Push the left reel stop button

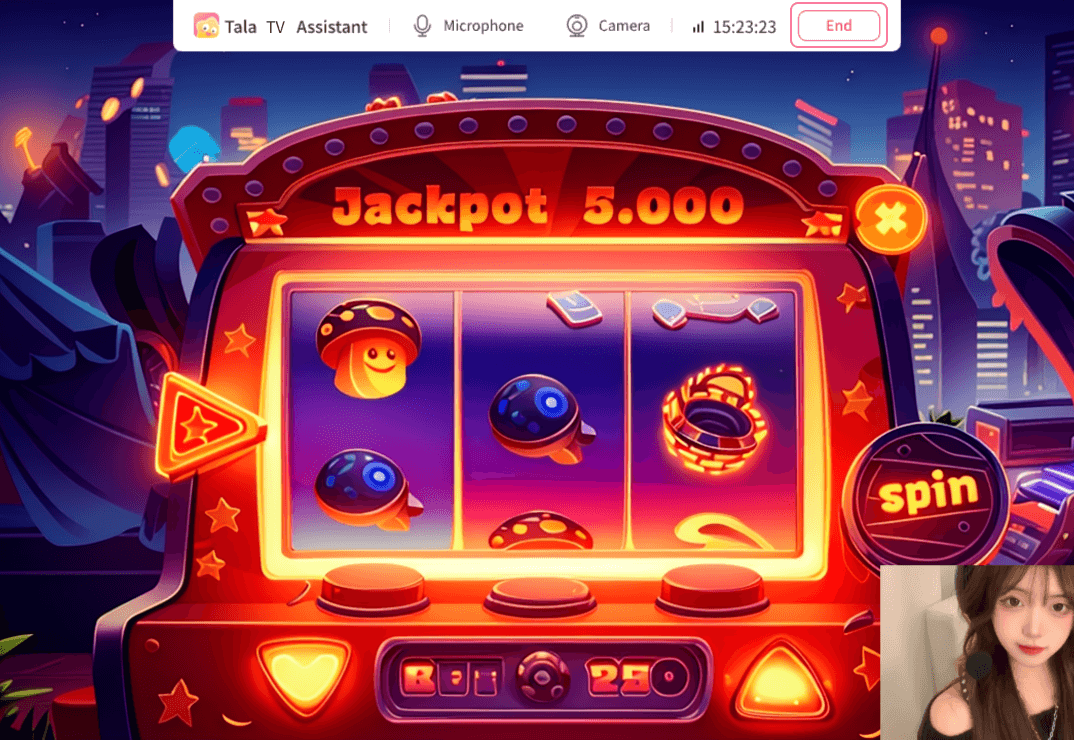point(373,590)
